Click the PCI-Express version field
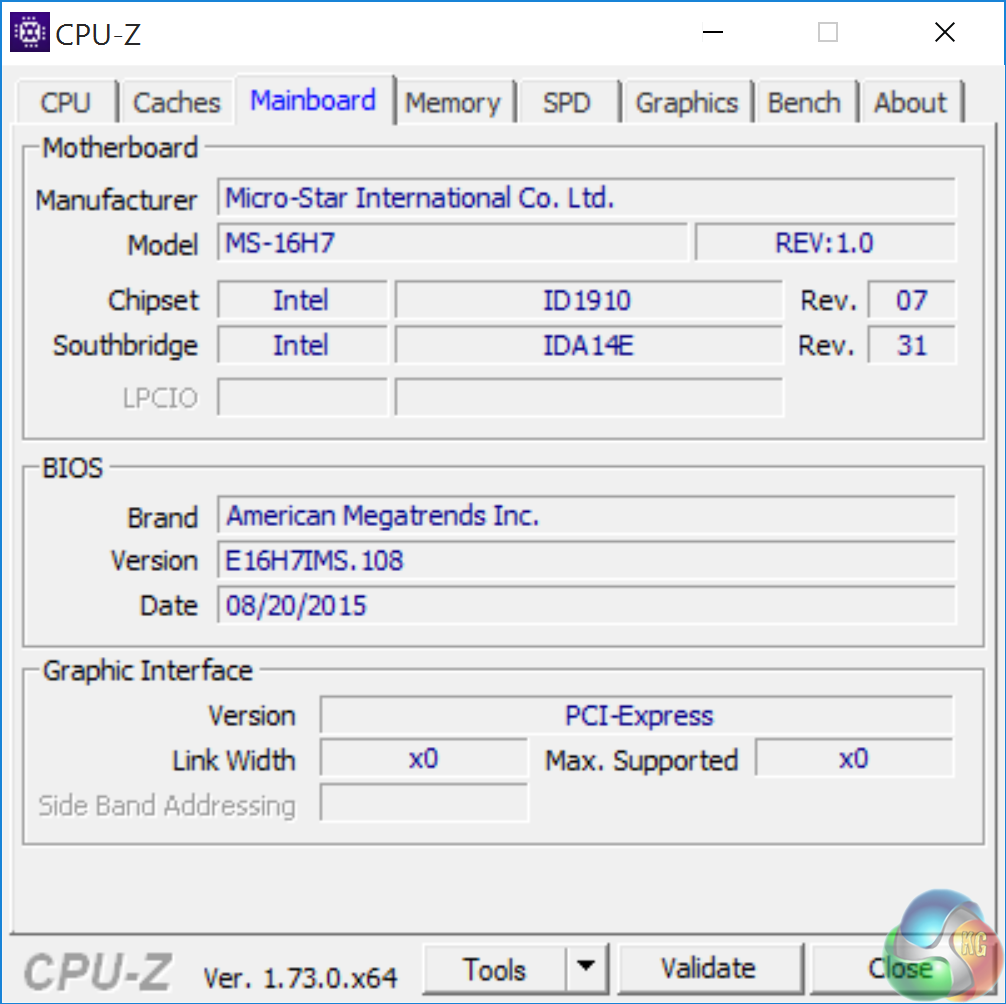Image resolution: width=1006 pixels, height=1004 pixels. coord(637,715)
